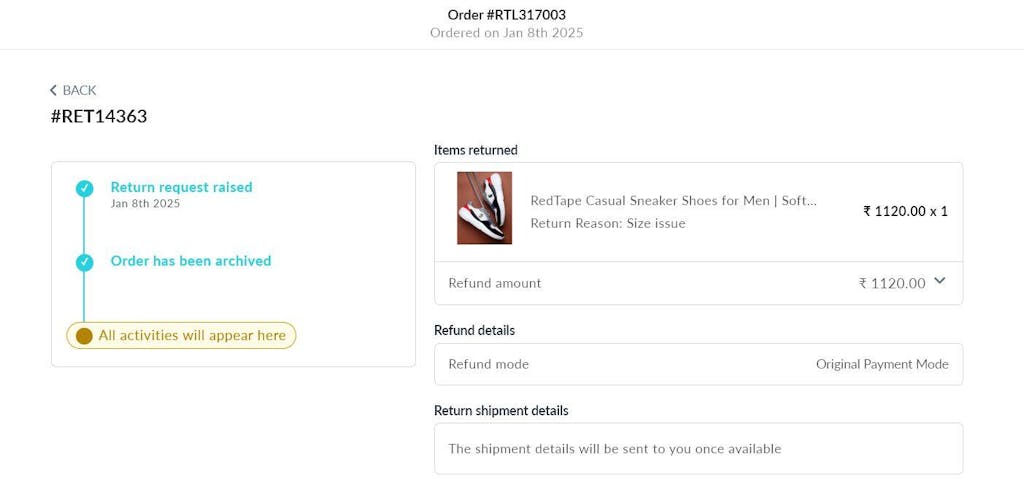
Task: Click the back chevron arrow icon
Action: [54, 91]
